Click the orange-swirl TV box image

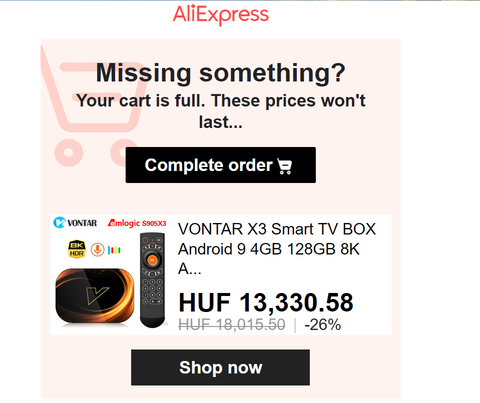(x=95, y=296)
